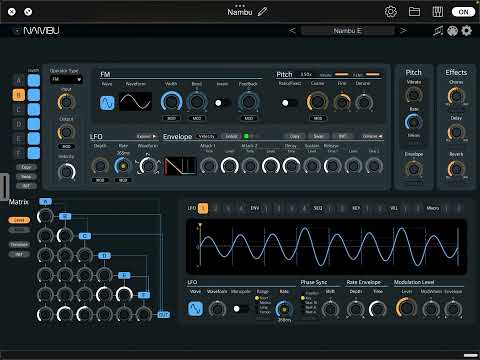
Task: Click operator B blue switch square
Action: click(x=34, y=95)
